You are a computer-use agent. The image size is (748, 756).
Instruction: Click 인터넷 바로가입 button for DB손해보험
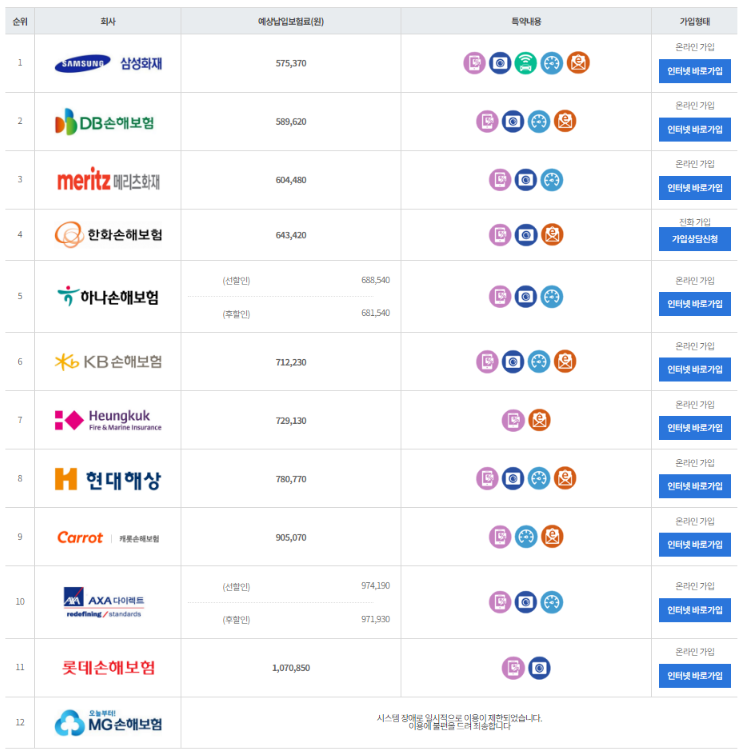tap(694, 130)
